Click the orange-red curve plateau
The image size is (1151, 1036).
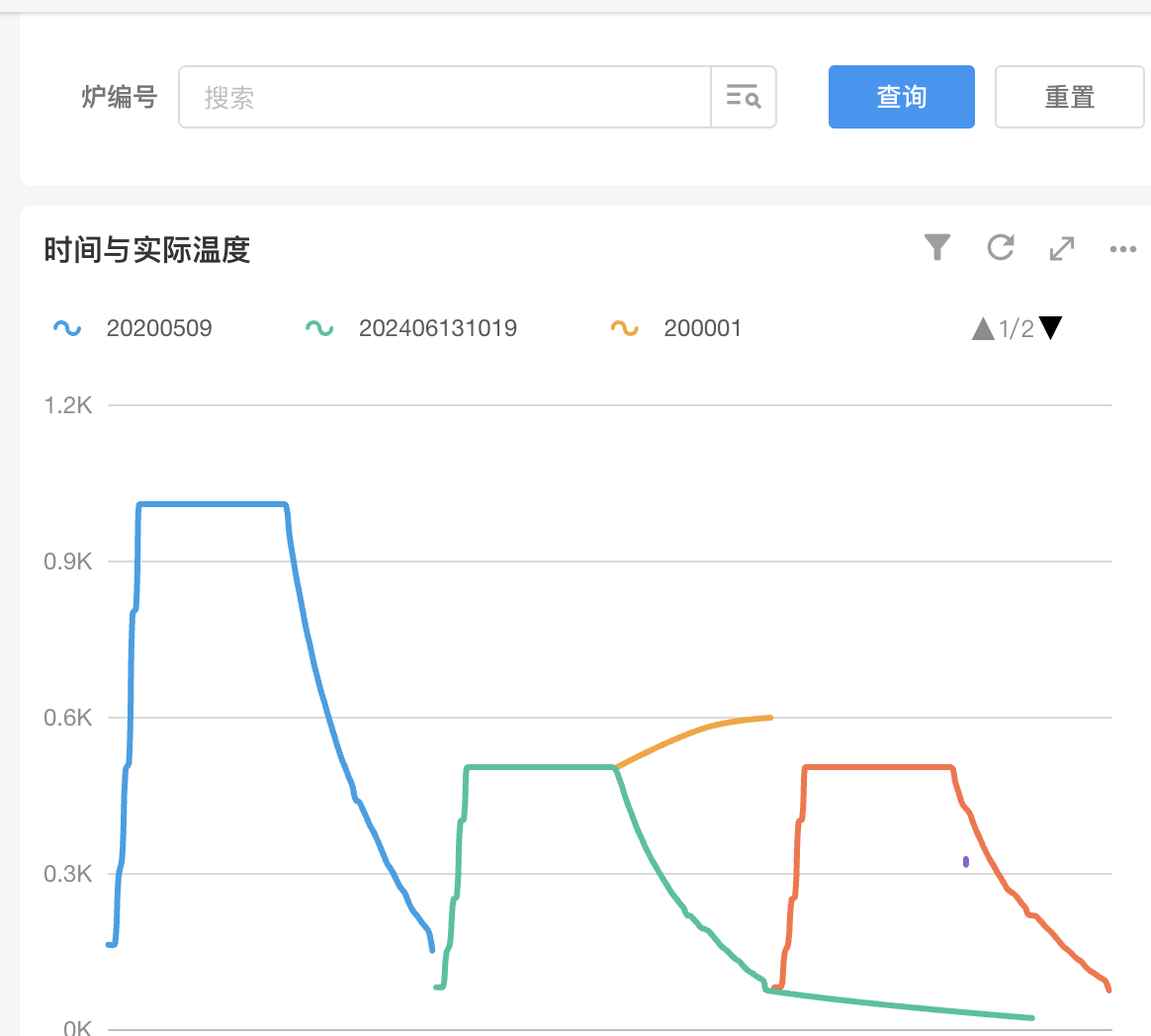click(878, 766)
